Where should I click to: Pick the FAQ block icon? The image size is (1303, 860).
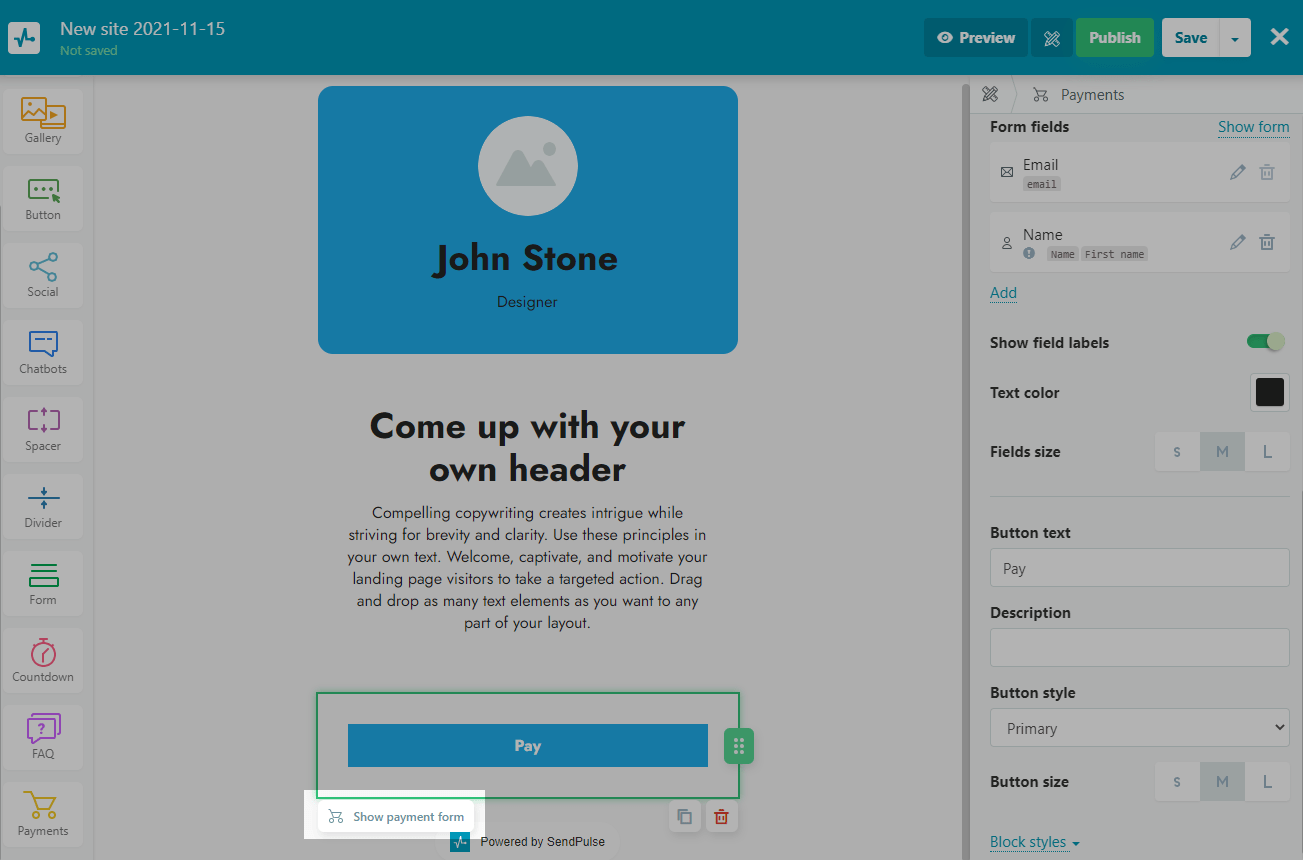pos(43,737)
